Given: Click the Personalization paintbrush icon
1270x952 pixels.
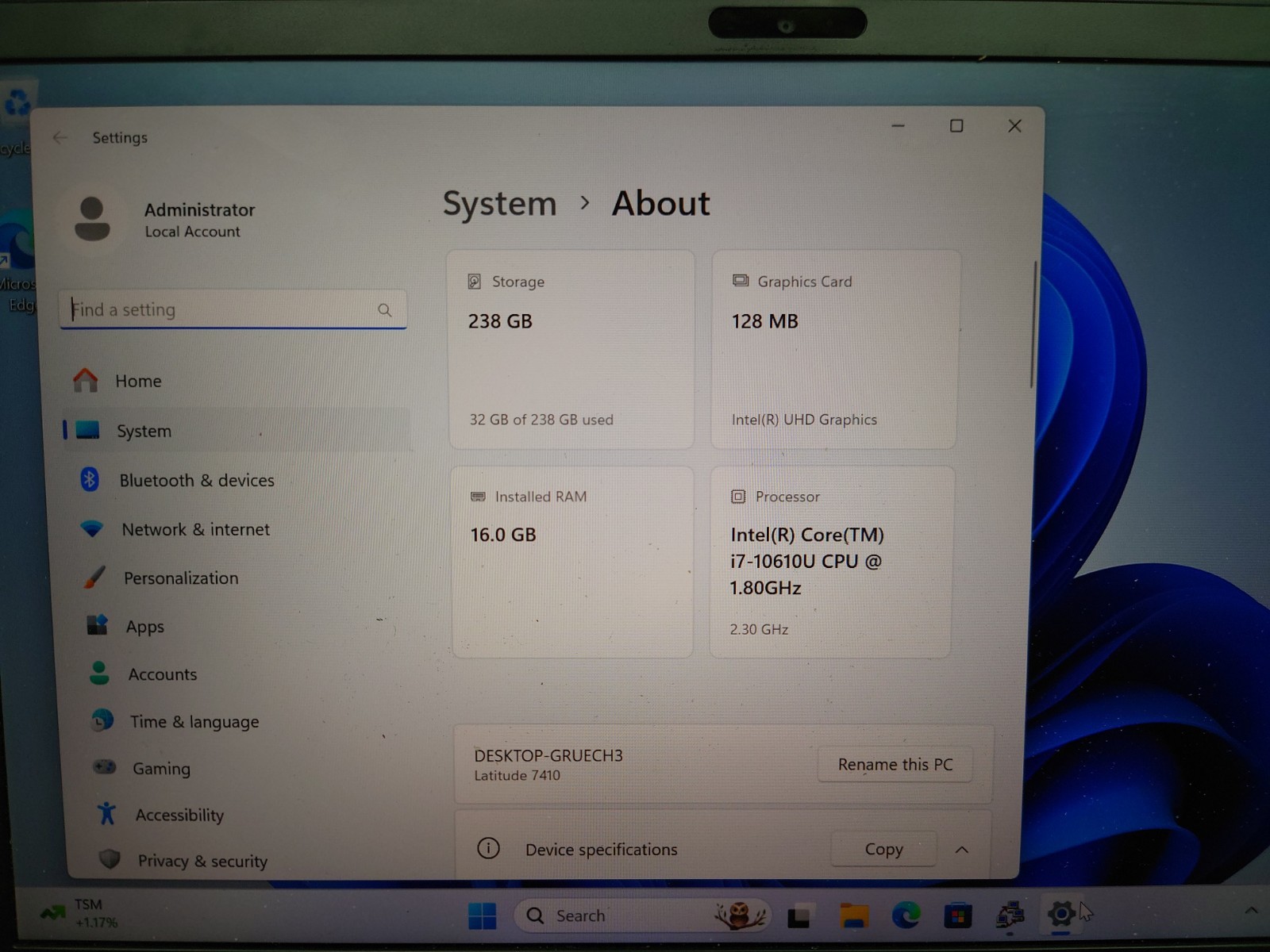Looking at the screenshot, I should [94, 577].
